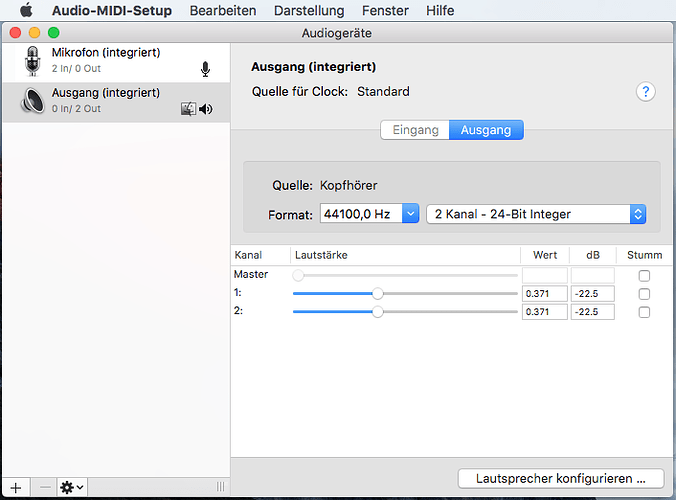Select the Ausgang (integriert) speaker device icon
Screen dimensions: 676x500
click(32, 101)
